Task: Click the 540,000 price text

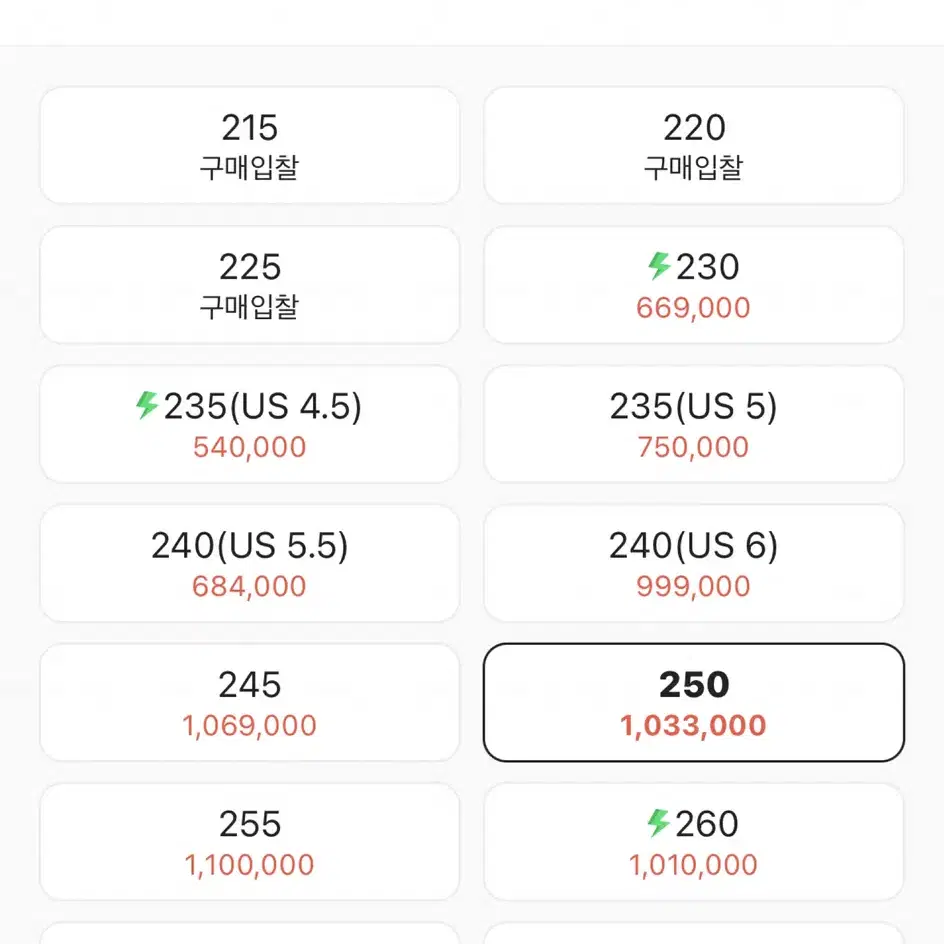Action: click(249, 447)
